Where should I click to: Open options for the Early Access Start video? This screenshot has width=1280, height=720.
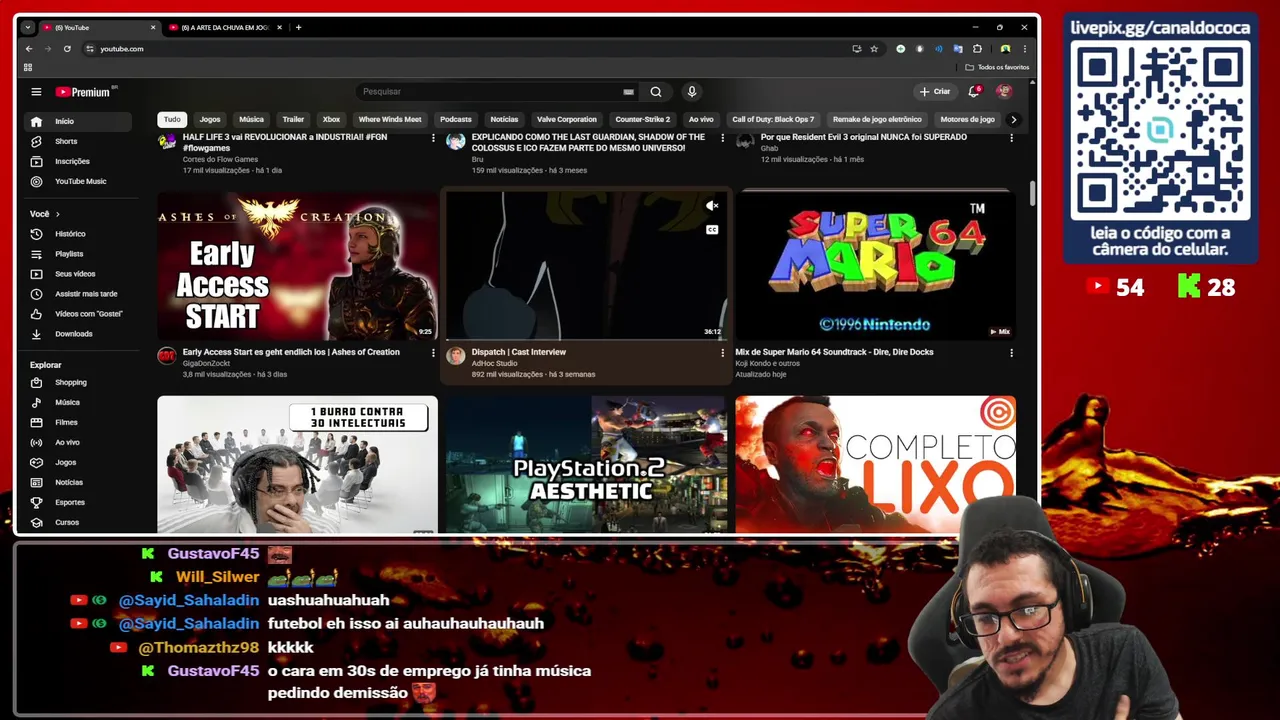click(433, 353)
